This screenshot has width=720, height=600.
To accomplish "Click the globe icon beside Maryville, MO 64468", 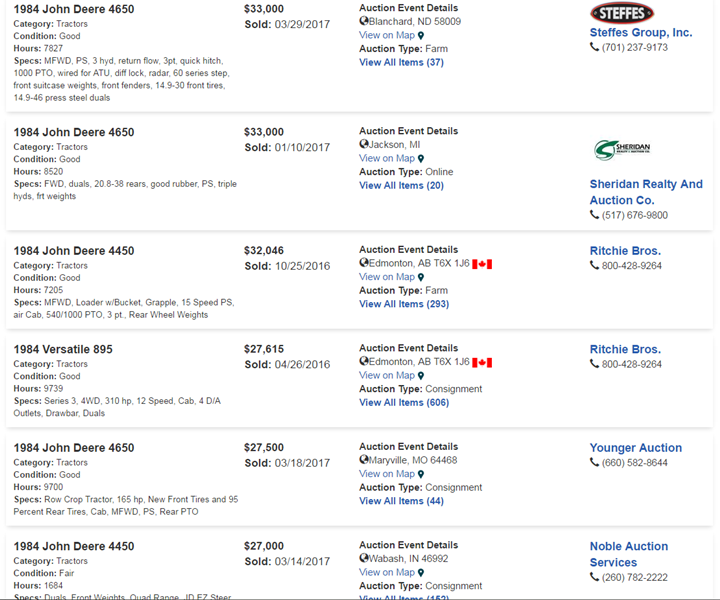I will click(364, 459).
